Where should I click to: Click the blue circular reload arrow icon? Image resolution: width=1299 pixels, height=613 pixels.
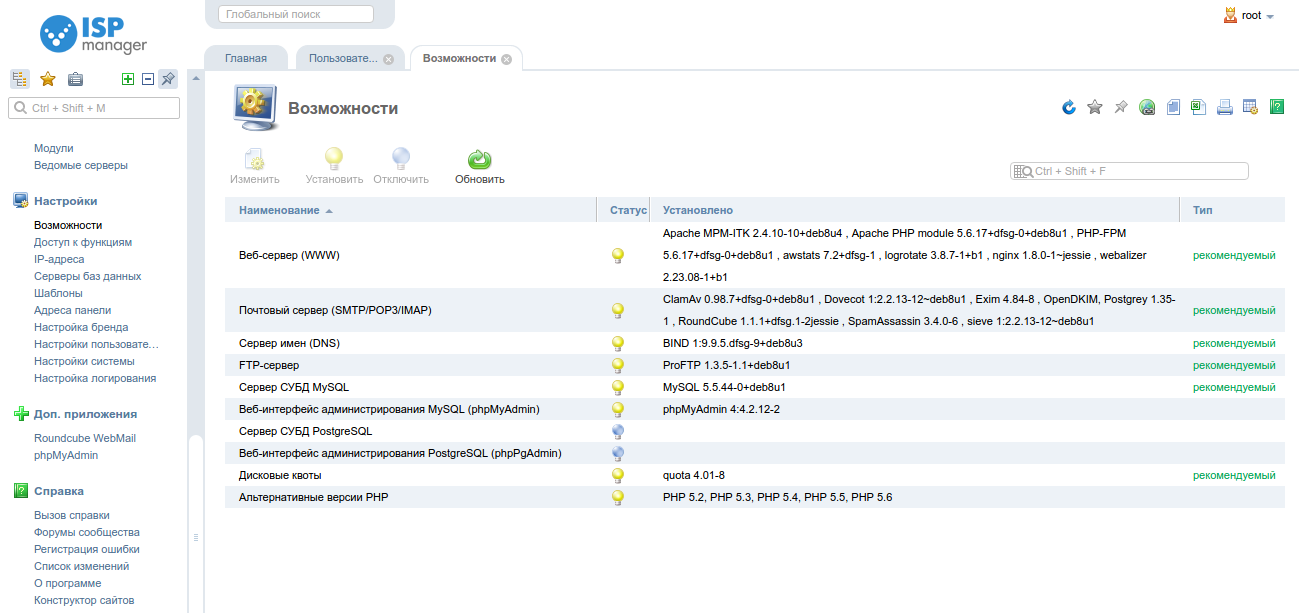pos(1069,108)
